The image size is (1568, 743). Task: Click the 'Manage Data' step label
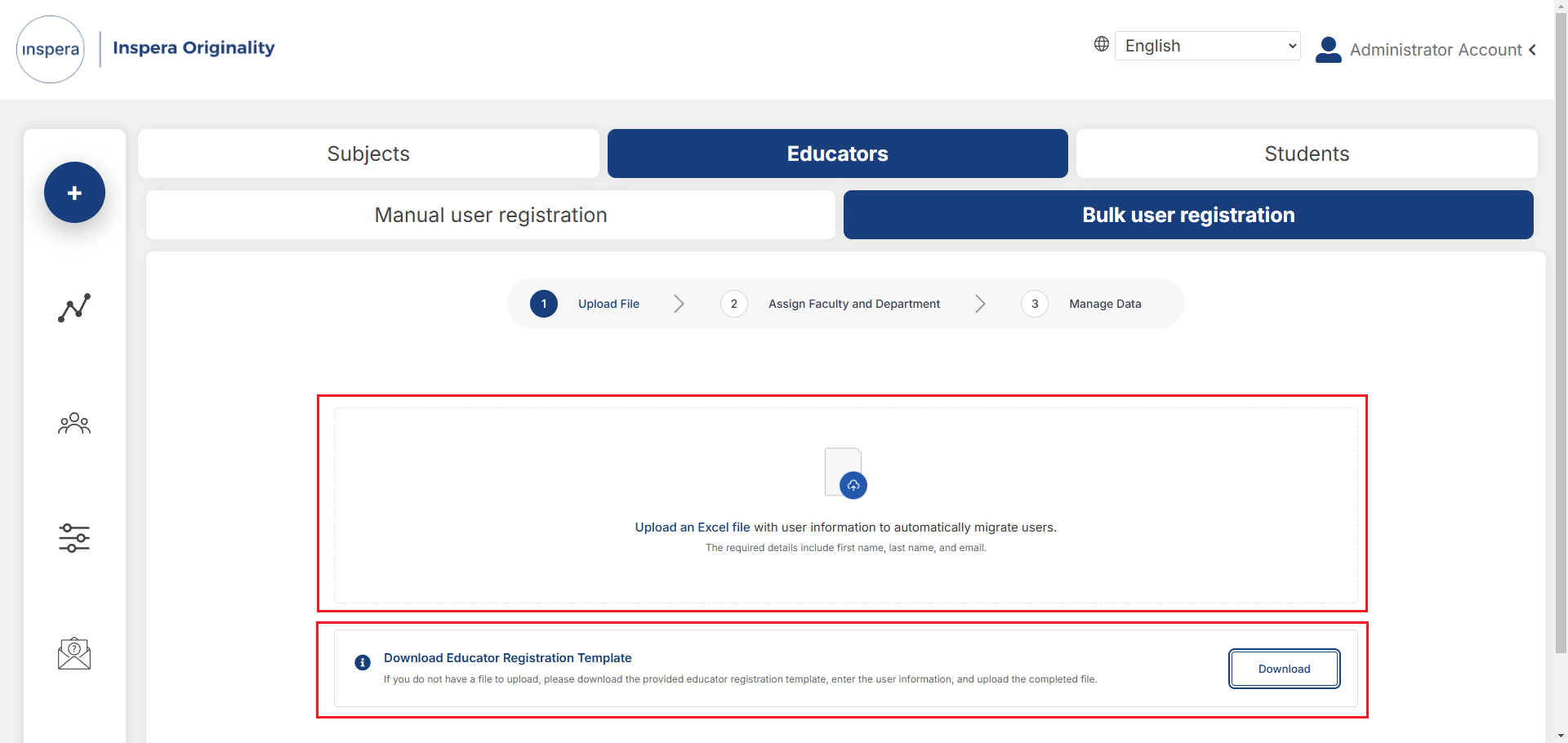click(1105, 304)
